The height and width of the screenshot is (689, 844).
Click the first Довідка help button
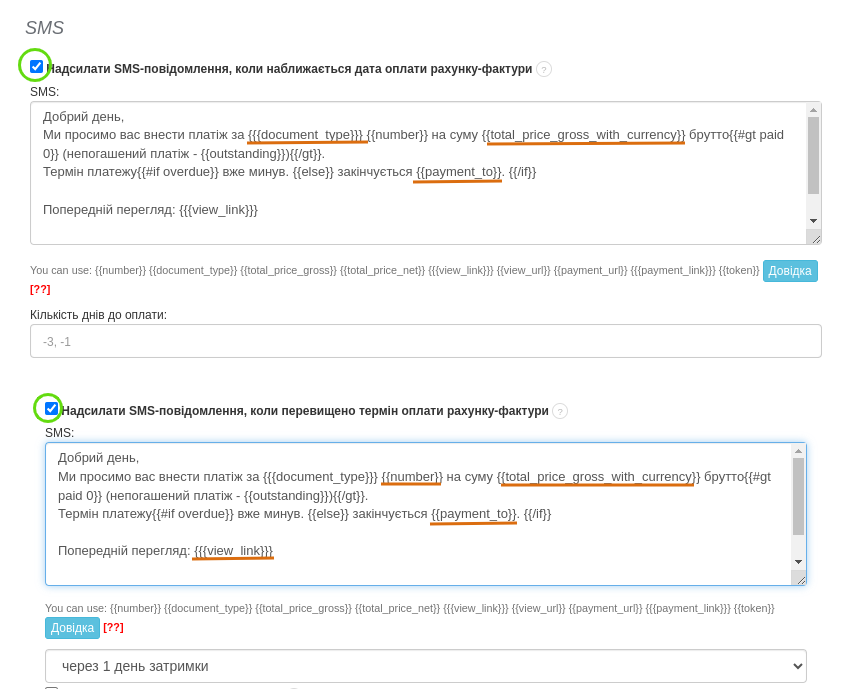790,271
